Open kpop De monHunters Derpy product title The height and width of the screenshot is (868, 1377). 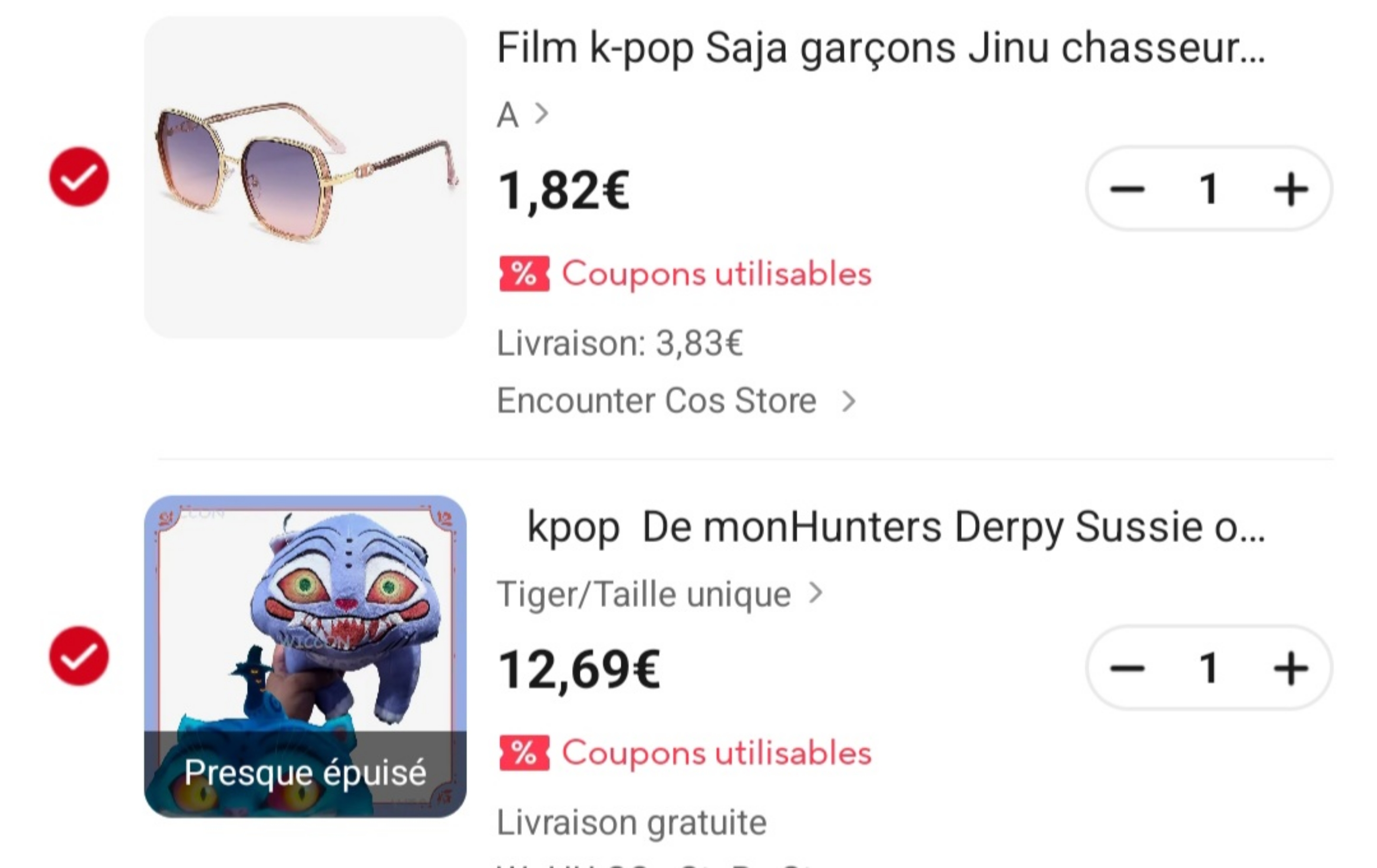pyautogui.click(x=895, y=527)
